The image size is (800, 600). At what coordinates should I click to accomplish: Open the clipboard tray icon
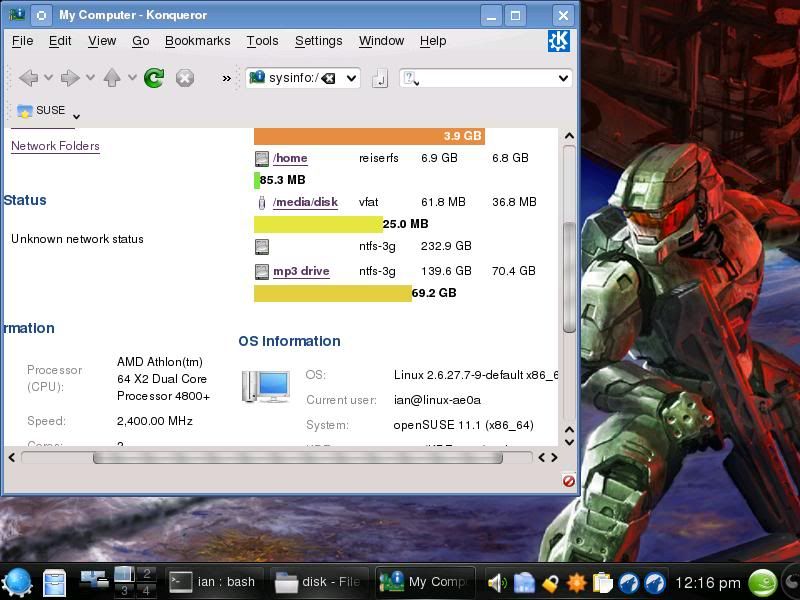603,583
